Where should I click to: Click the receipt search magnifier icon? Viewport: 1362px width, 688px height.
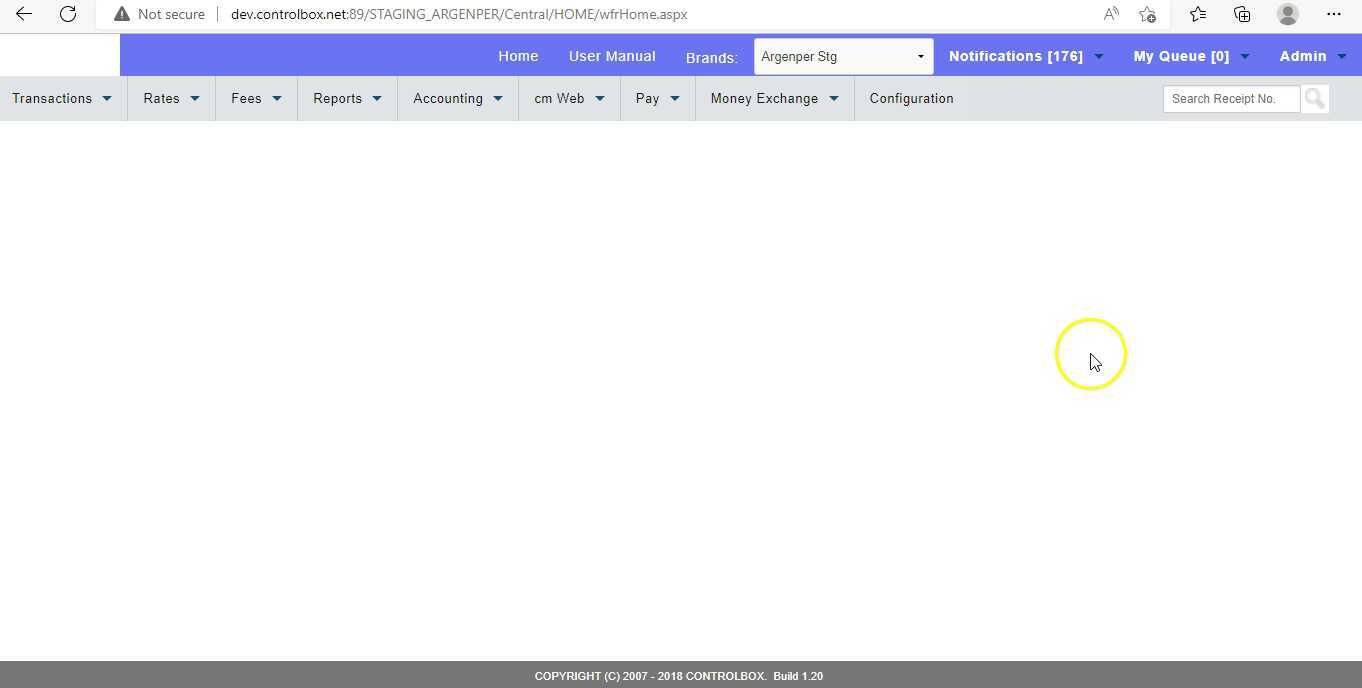click(1314, 98)
